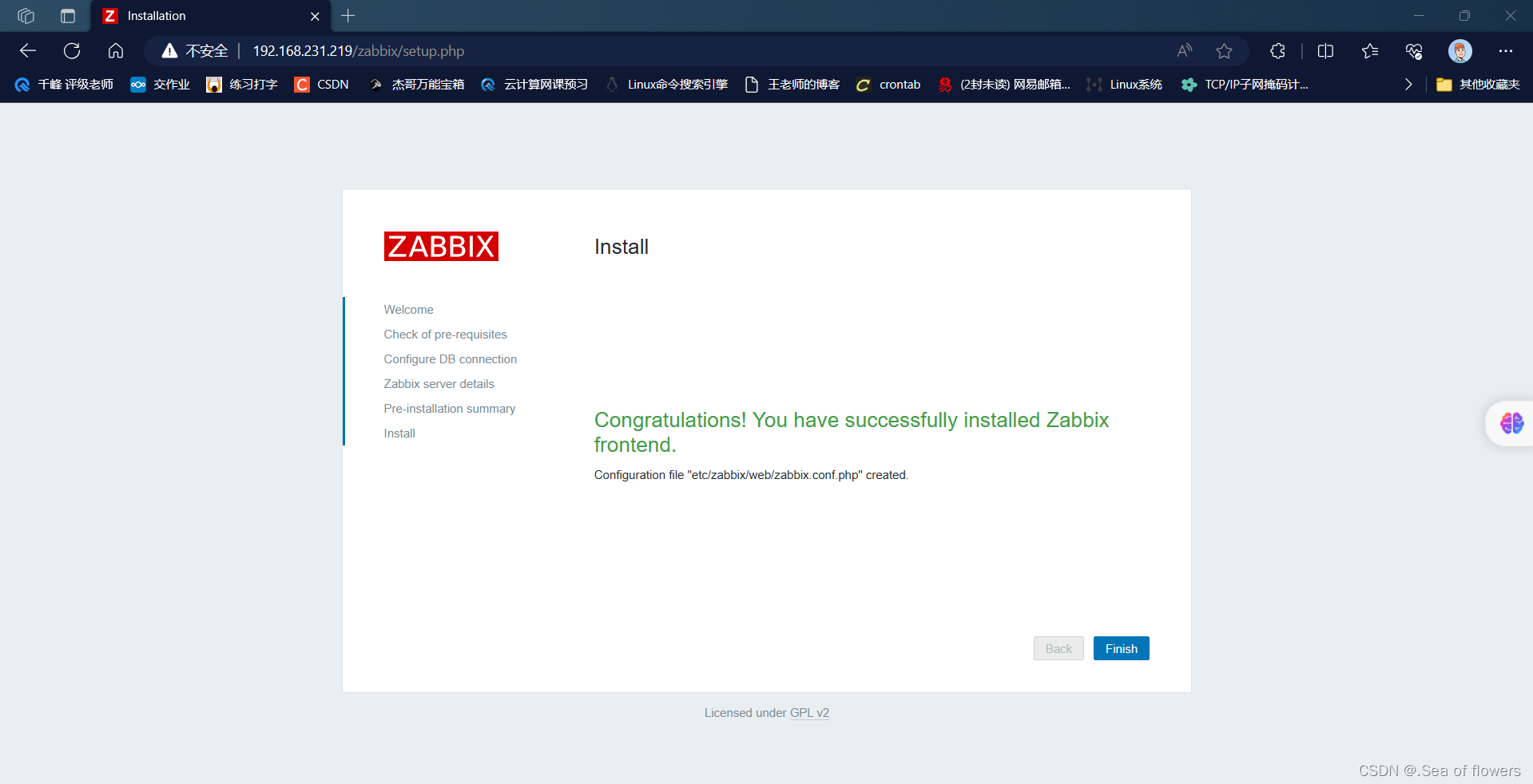Minimize the browser window

[x=1419, y=16]
